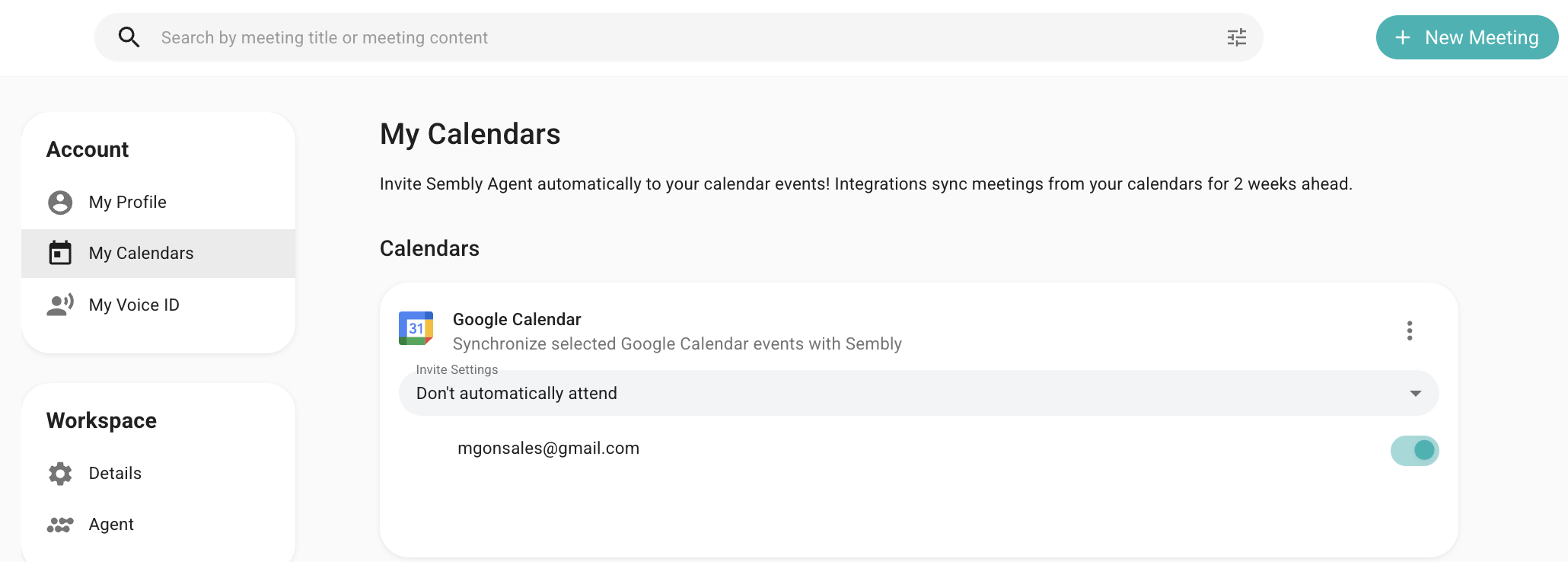Click the My Voice ID speaker icon
The image size is (1568, 562).
[x=60, y=305]
